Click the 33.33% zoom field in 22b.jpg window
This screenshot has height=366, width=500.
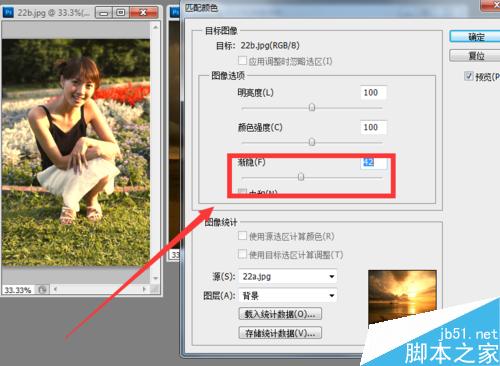[x=18, y=290]
